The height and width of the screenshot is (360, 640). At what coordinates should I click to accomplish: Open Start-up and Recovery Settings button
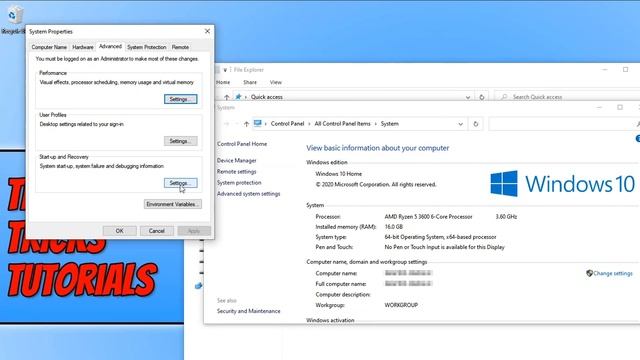click(x=180, y=183)
